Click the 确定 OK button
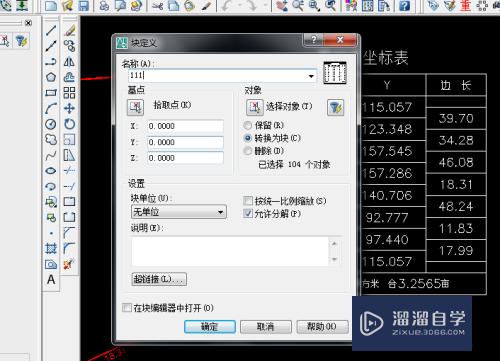The image size is (500, 361). [x=210, y=327]
